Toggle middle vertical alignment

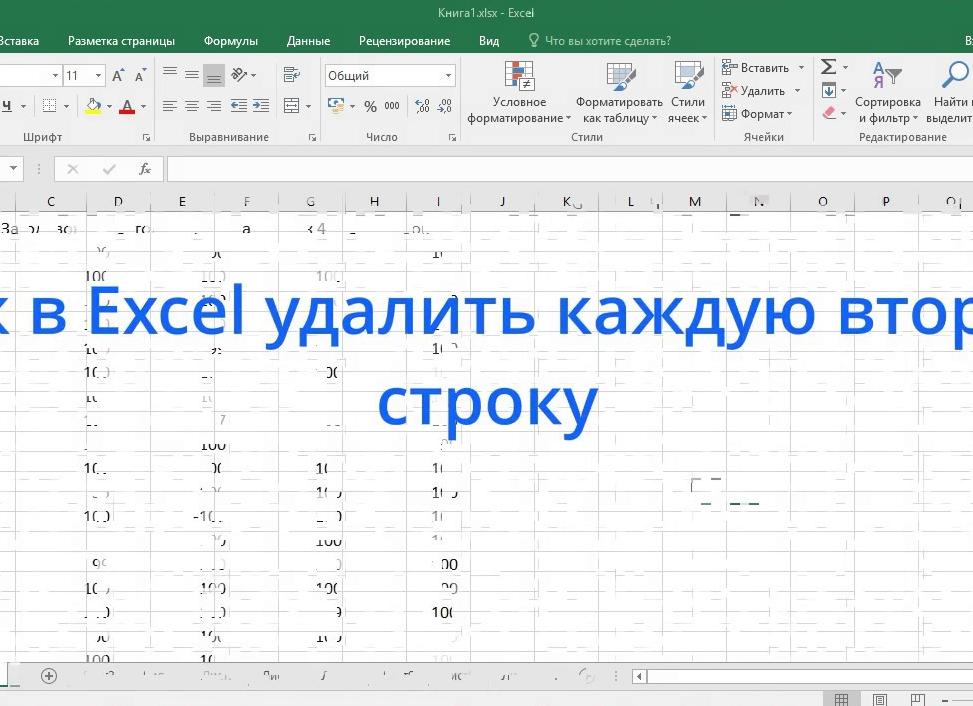tap(190, 75)
